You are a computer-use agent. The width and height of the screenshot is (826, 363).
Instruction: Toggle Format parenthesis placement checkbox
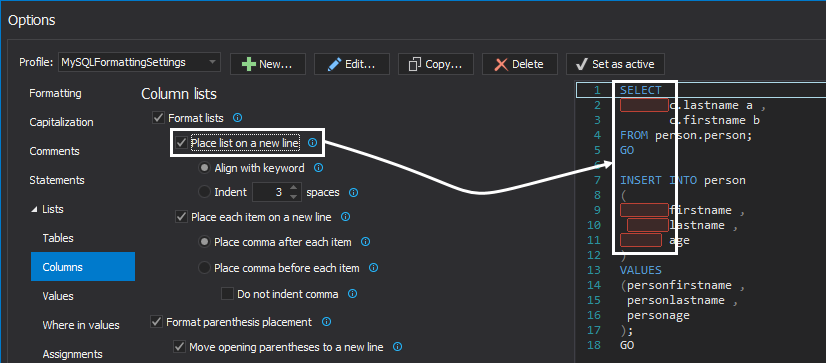click(156, 321)
